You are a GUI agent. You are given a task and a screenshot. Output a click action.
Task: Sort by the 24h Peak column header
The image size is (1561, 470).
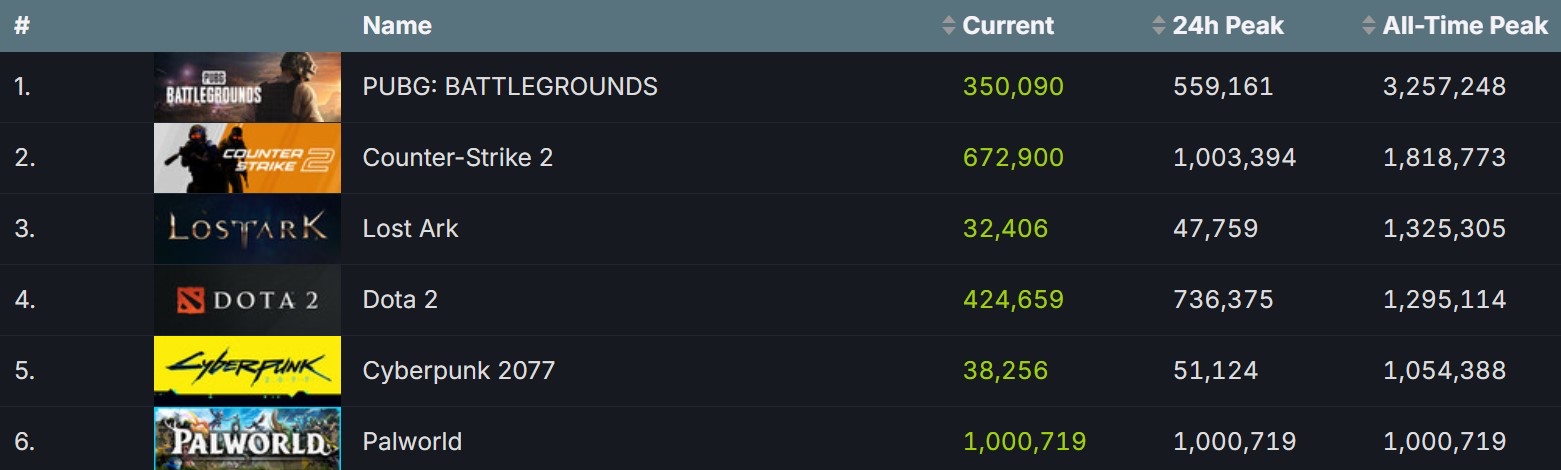coord(1228,26)
